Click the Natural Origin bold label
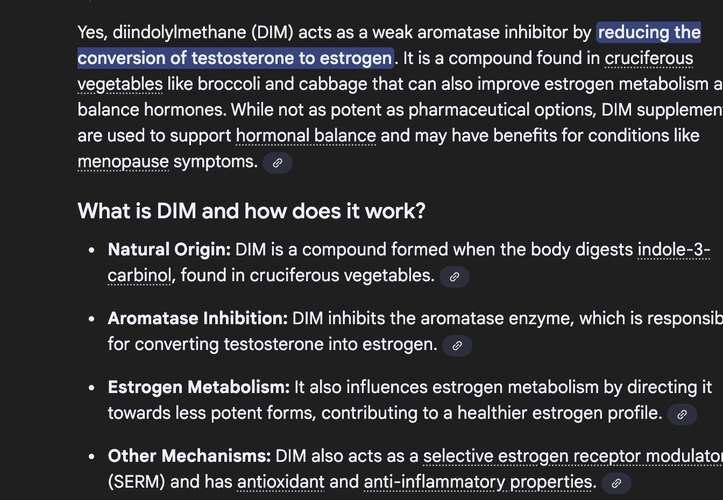The height and width of the screenshot is (500, 723). tap(169, 250)
